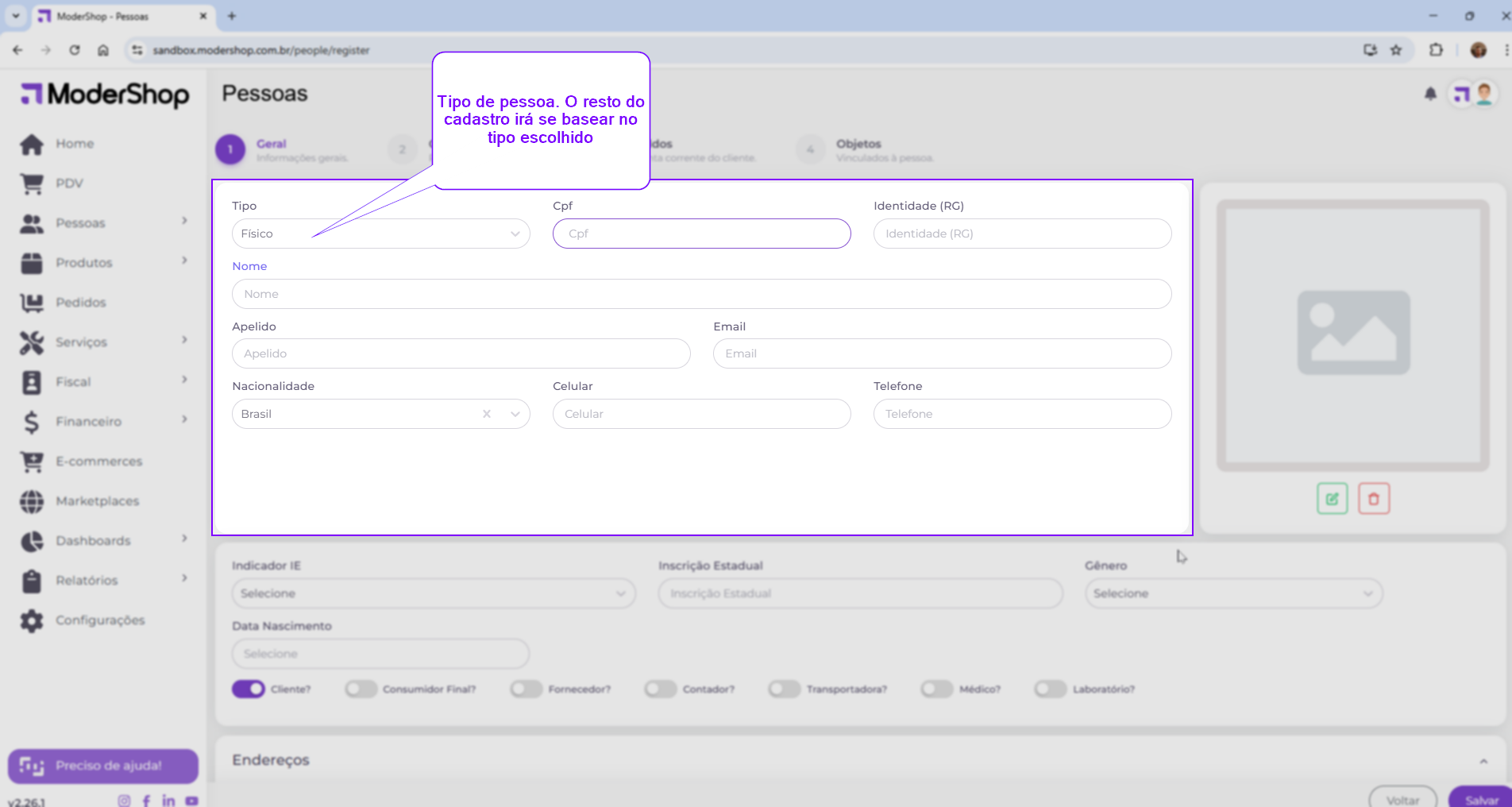Enable the Fornecedor toggle

(526, 689)
